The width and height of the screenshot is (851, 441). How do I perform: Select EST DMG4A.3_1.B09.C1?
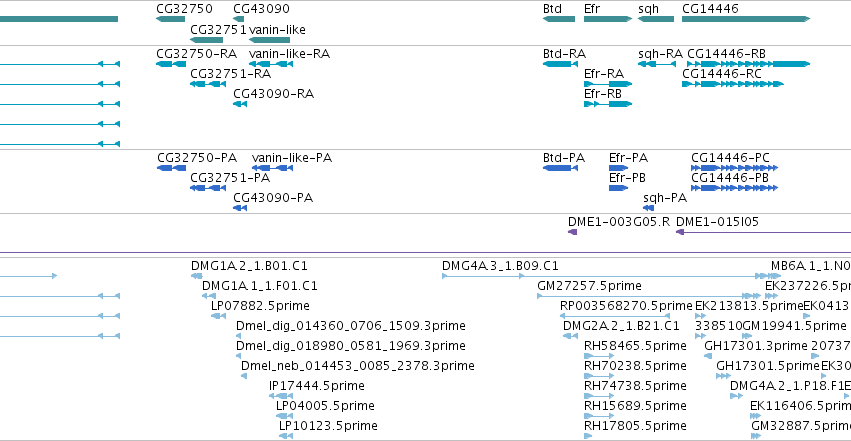[x=612, y=276]
